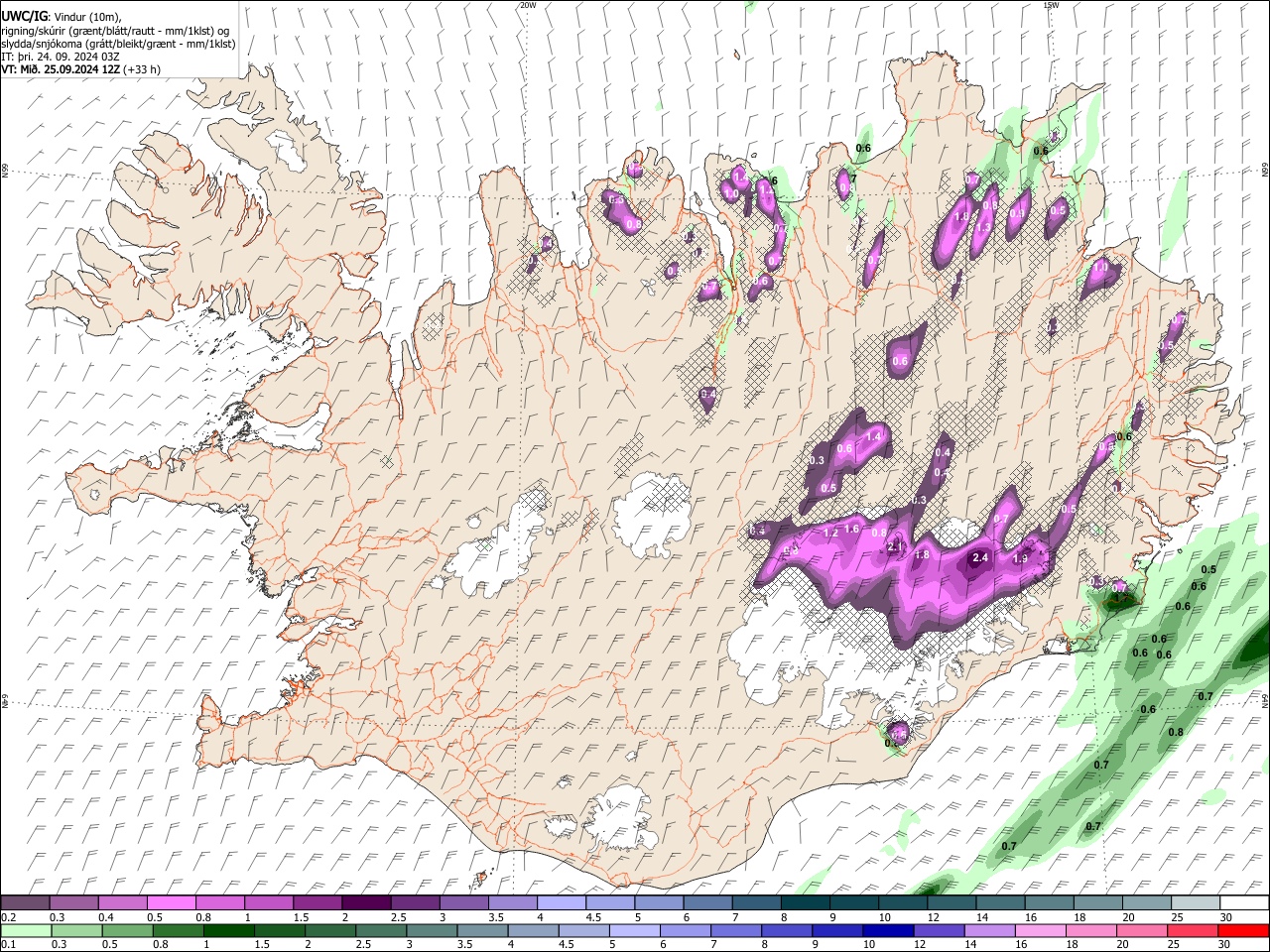This screenshot has height=952, width=1270.
Task: Select the light lavender 4 swatch in upper row
Action: point(561,902)
